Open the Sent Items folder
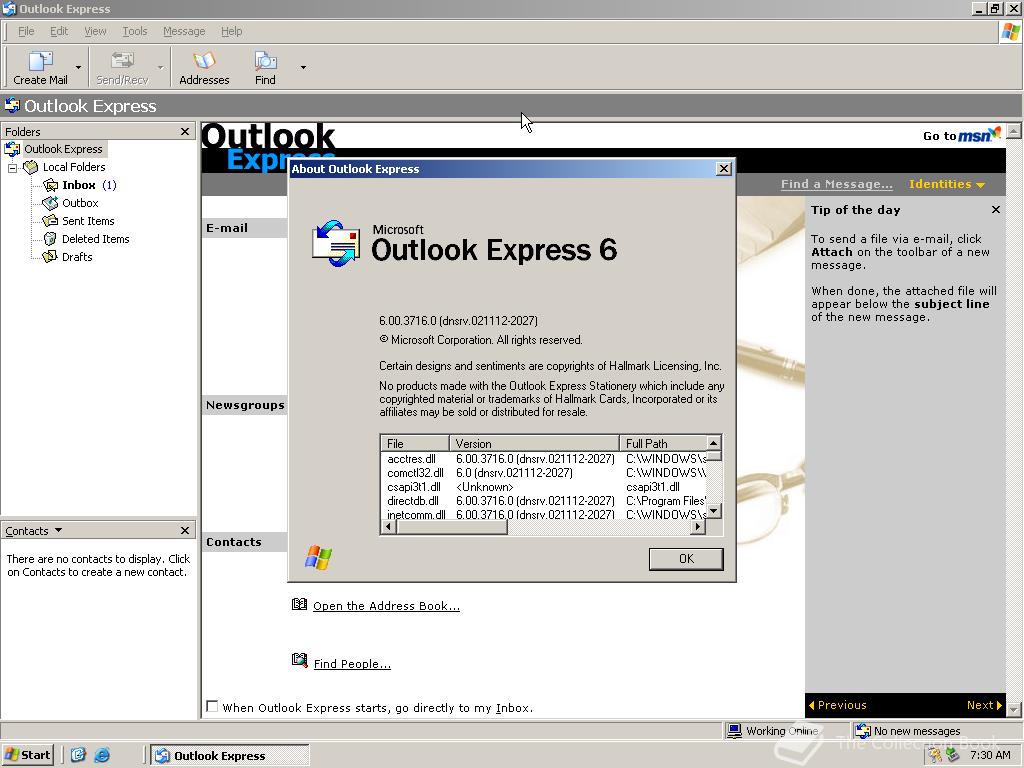 coord(88,221)
